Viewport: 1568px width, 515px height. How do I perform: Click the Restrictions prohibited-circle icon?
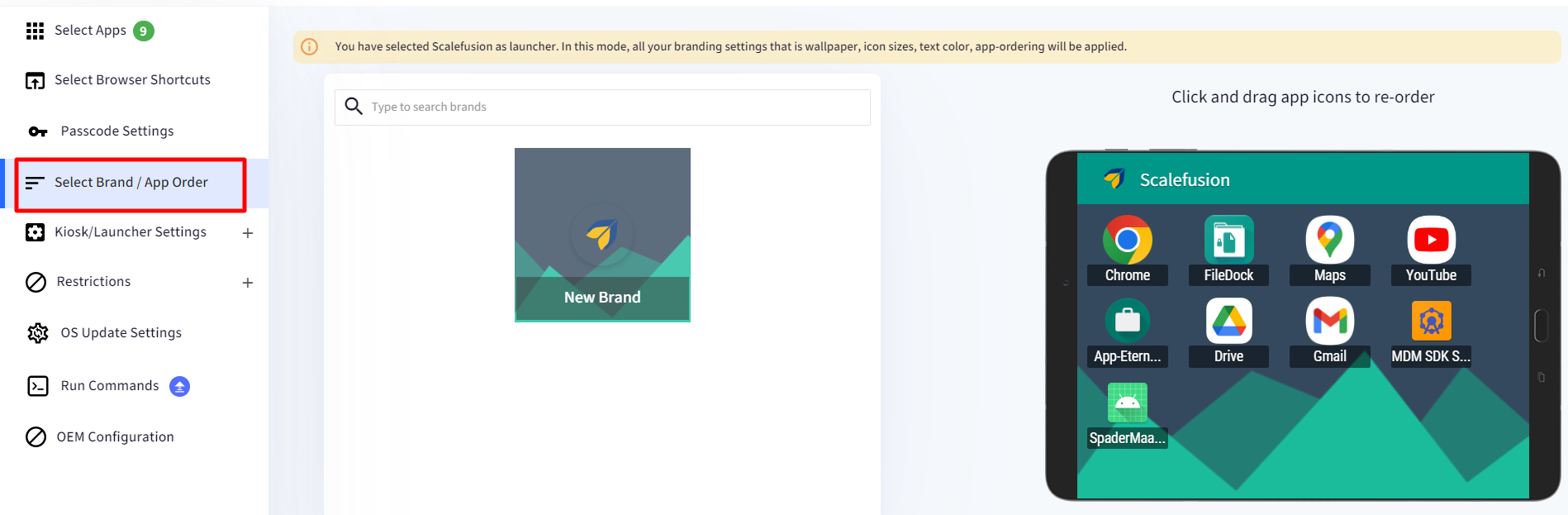[x=36, y=282]
